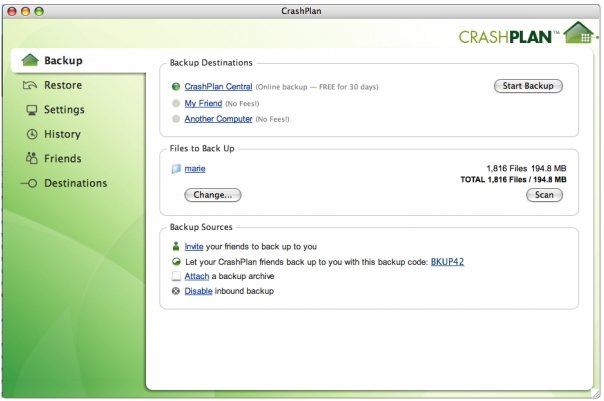Screen dimensions: 604x401
Task: Click the disable icon beside Disable inbound backup
Action: click(176, 291)
